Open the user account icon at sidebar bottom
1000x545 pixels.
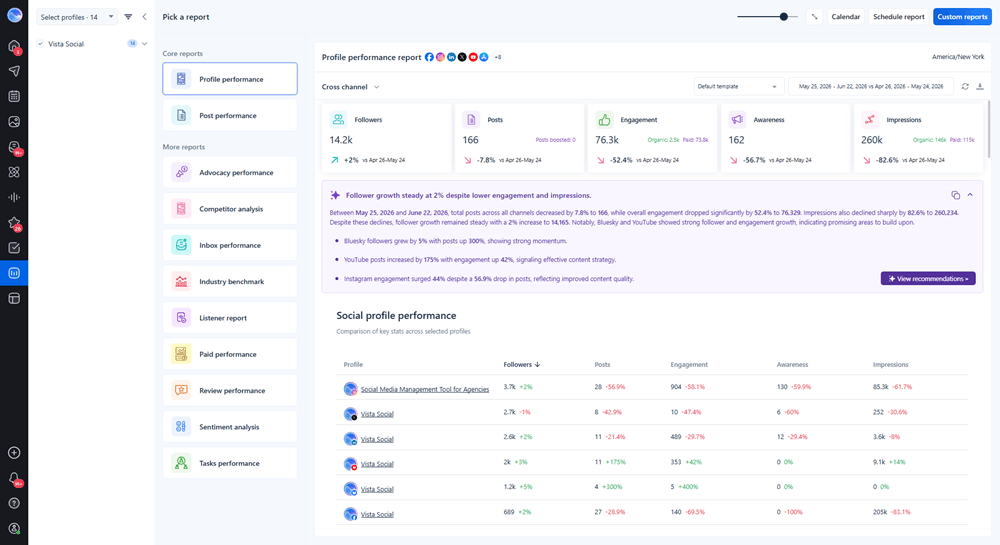(x=14, y=528)
